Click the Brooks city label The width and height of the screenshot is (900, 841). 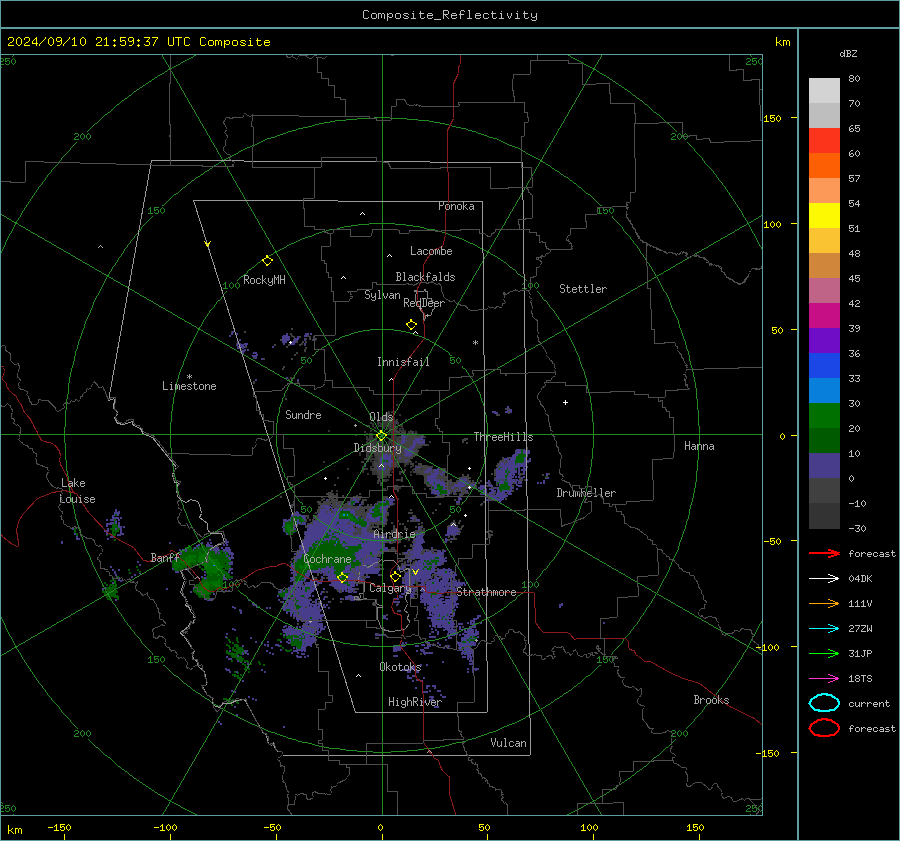click(x=711, y=700)
